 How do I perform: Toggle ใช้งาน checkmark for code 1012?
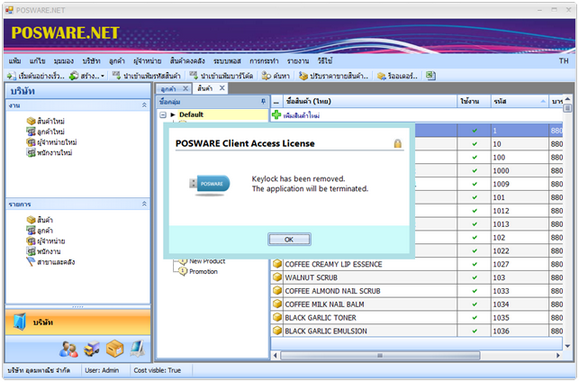coord(474,210)
